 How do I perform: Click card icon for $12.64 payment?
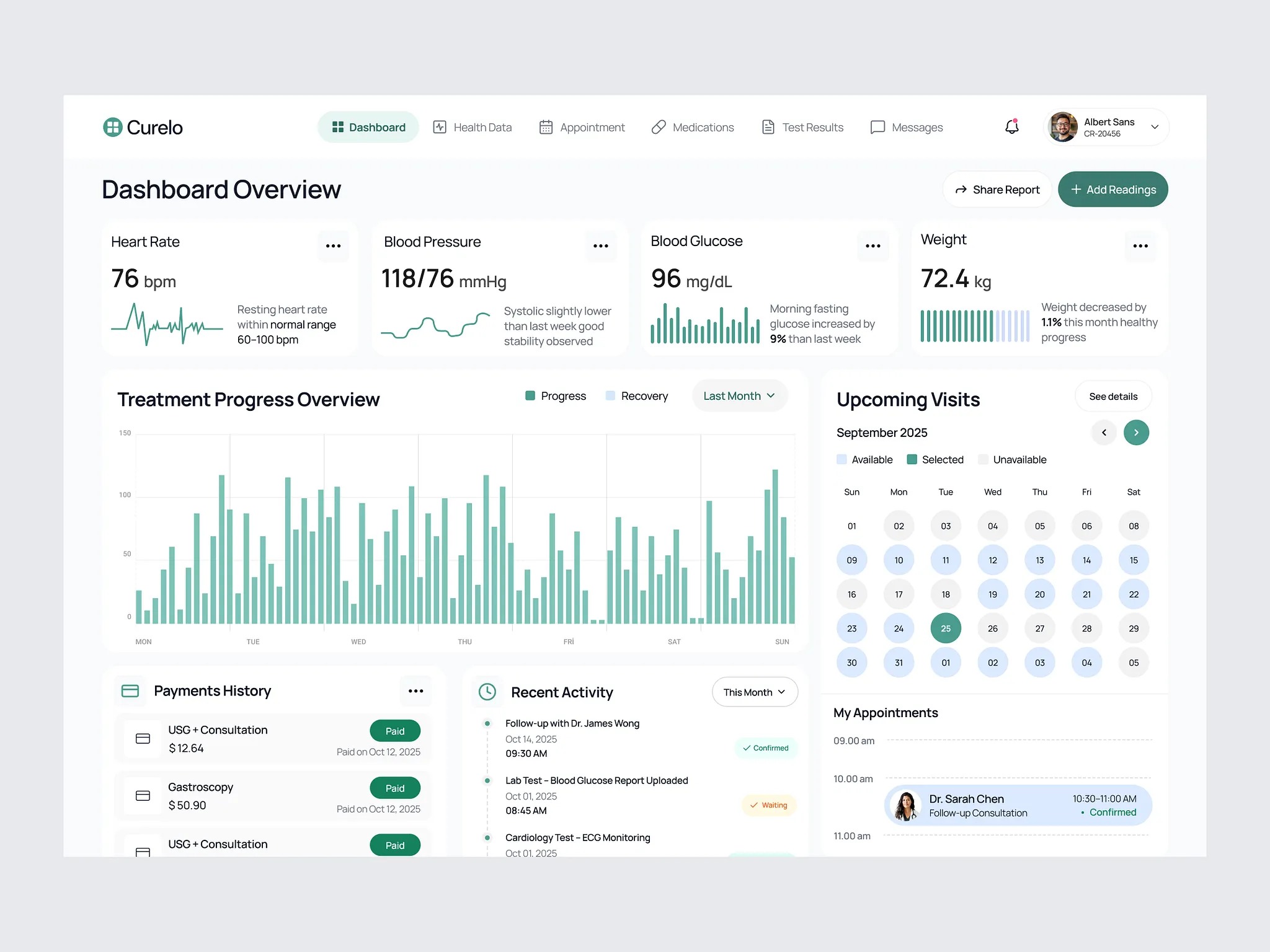[x=143, y=739]
